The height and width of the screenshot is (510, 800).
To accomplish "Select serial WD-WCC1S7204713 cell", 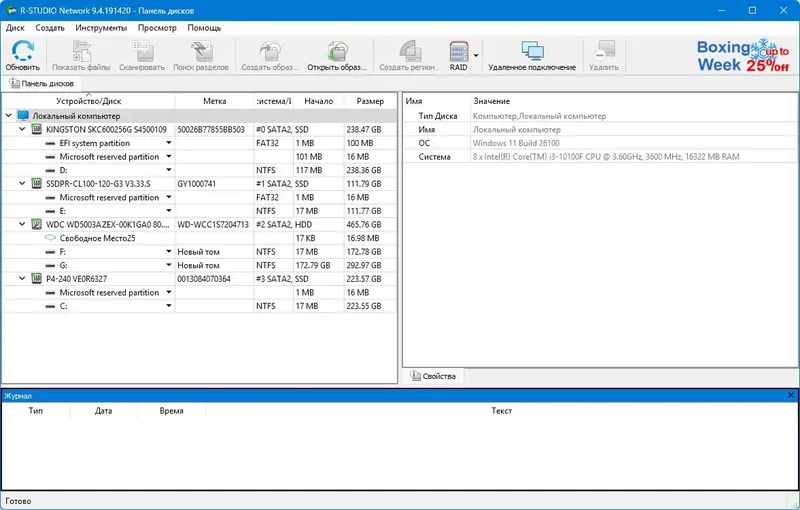I will 213,224.
